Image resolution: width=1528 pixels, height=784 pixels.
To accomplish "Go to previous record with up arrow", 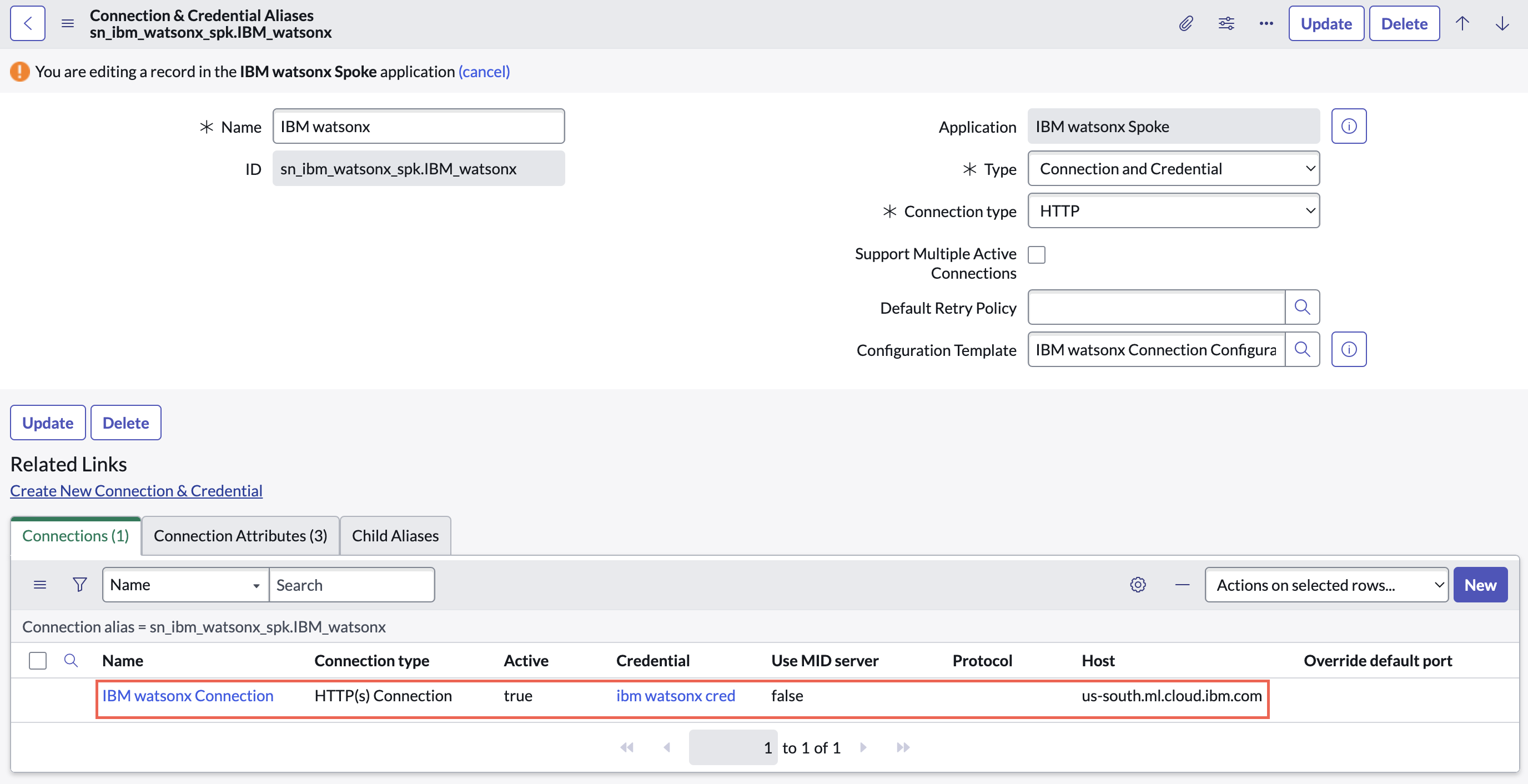I will coord(1462,23).
